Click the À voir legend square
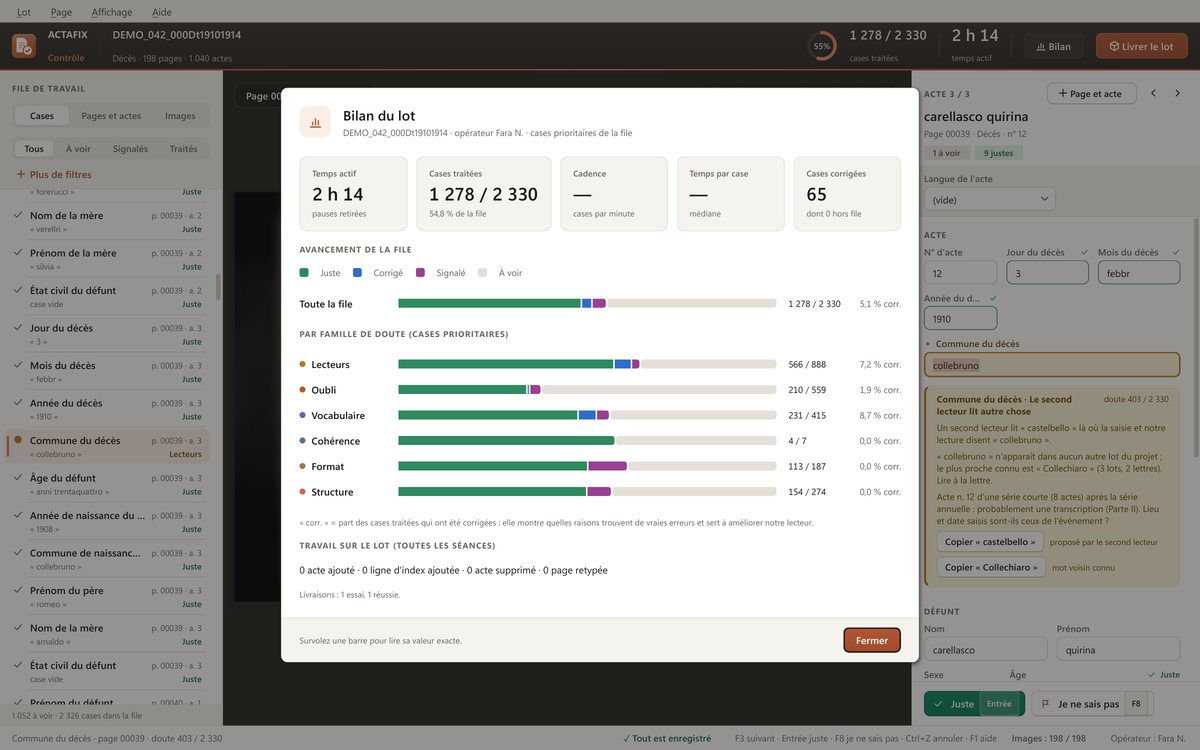The image size is (1200, 750). coord(483,272)
